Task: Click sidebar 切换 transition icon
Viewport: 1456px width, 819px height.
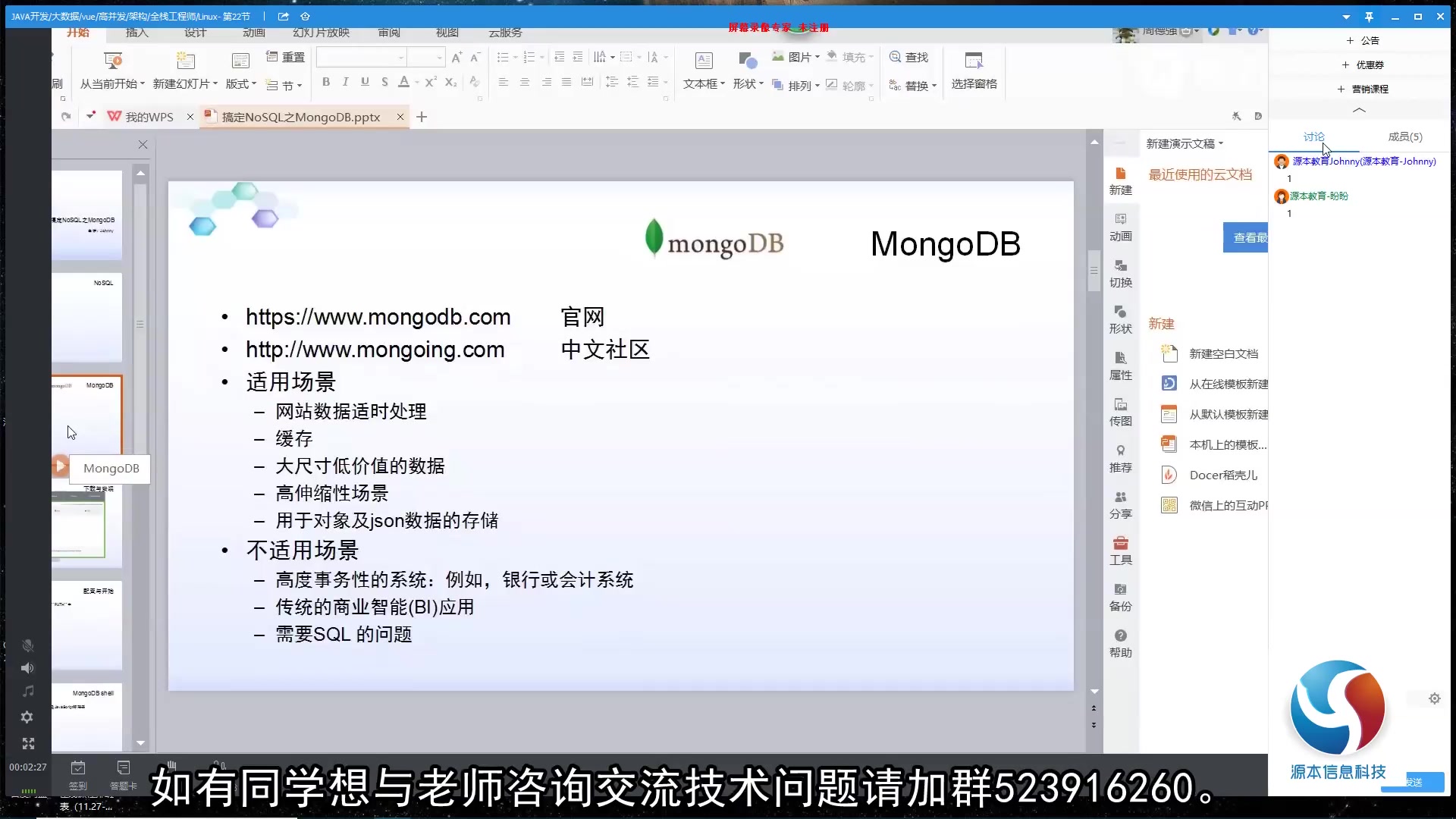Action: pyautogui.click(x=1120, y=274)
